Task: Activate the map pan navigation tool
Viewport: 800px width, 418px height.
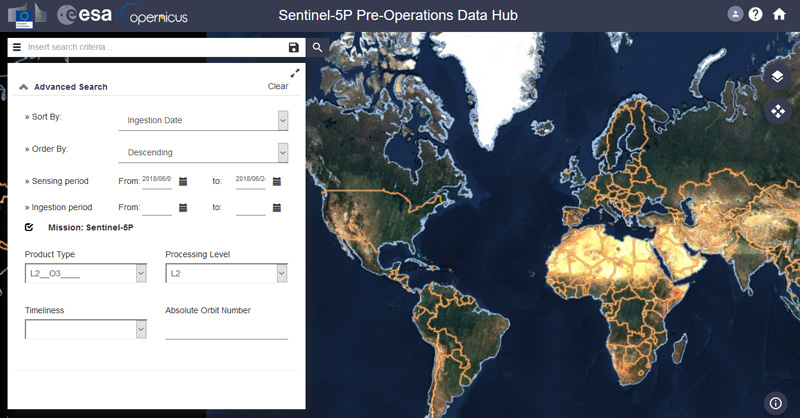Action: point(778,111)
